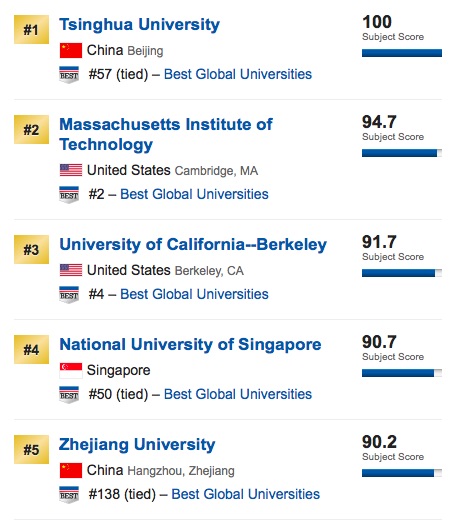Image resolution: width=458 pixels, height=525 pixels.
Task: Click Best Global Universities link under Tsinghua
Action: pos(238,74)
